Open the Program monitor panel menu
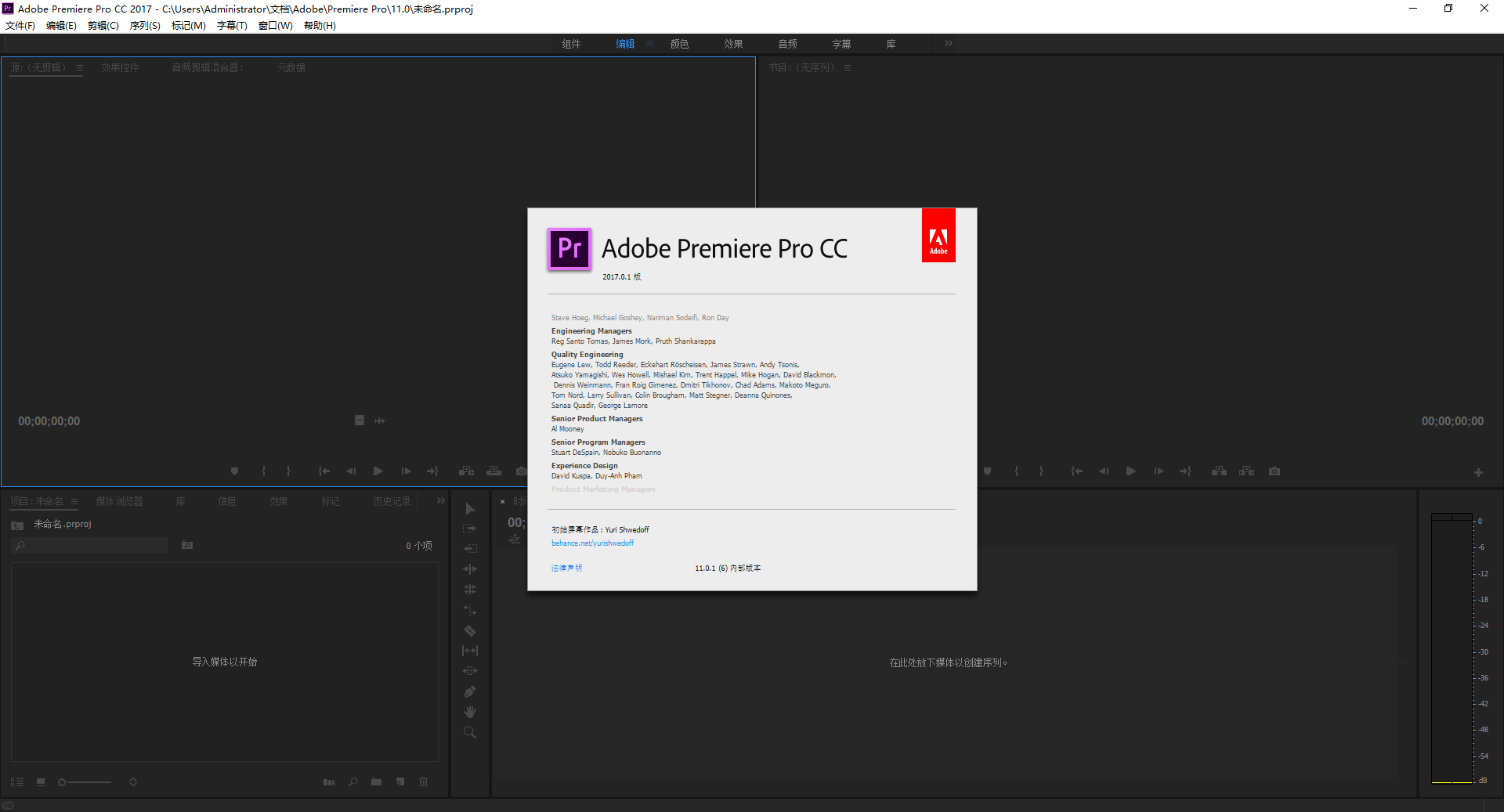 pyautogui.click(x=848, y=68)
